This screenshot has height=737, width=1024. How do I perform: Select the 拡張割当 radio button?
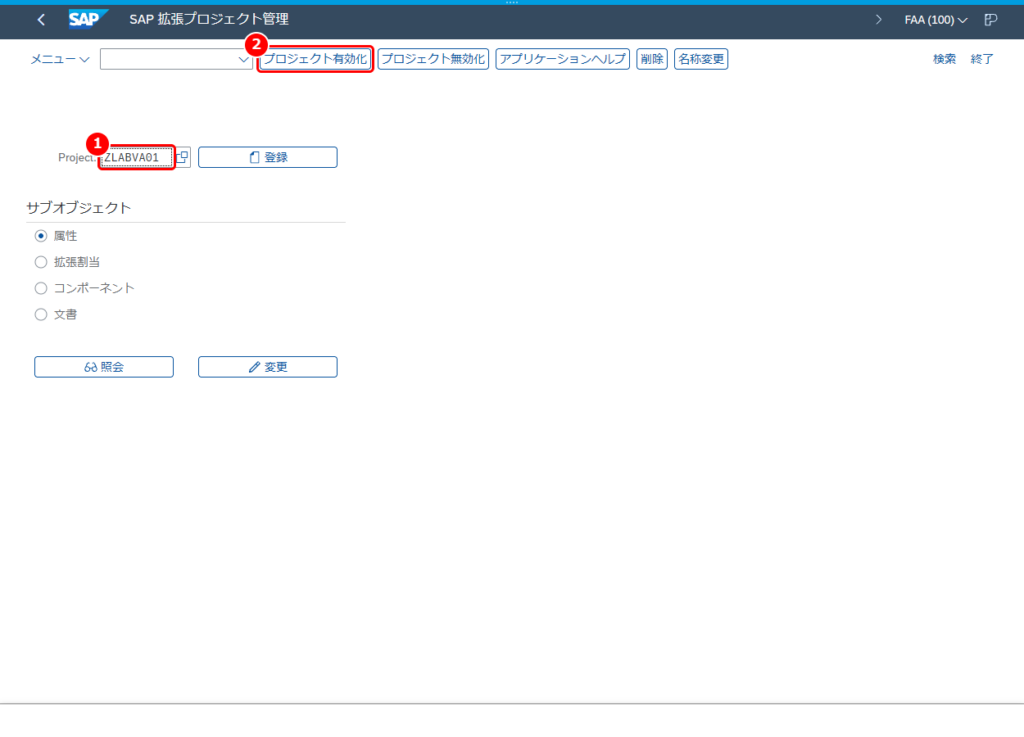point(41,262)
